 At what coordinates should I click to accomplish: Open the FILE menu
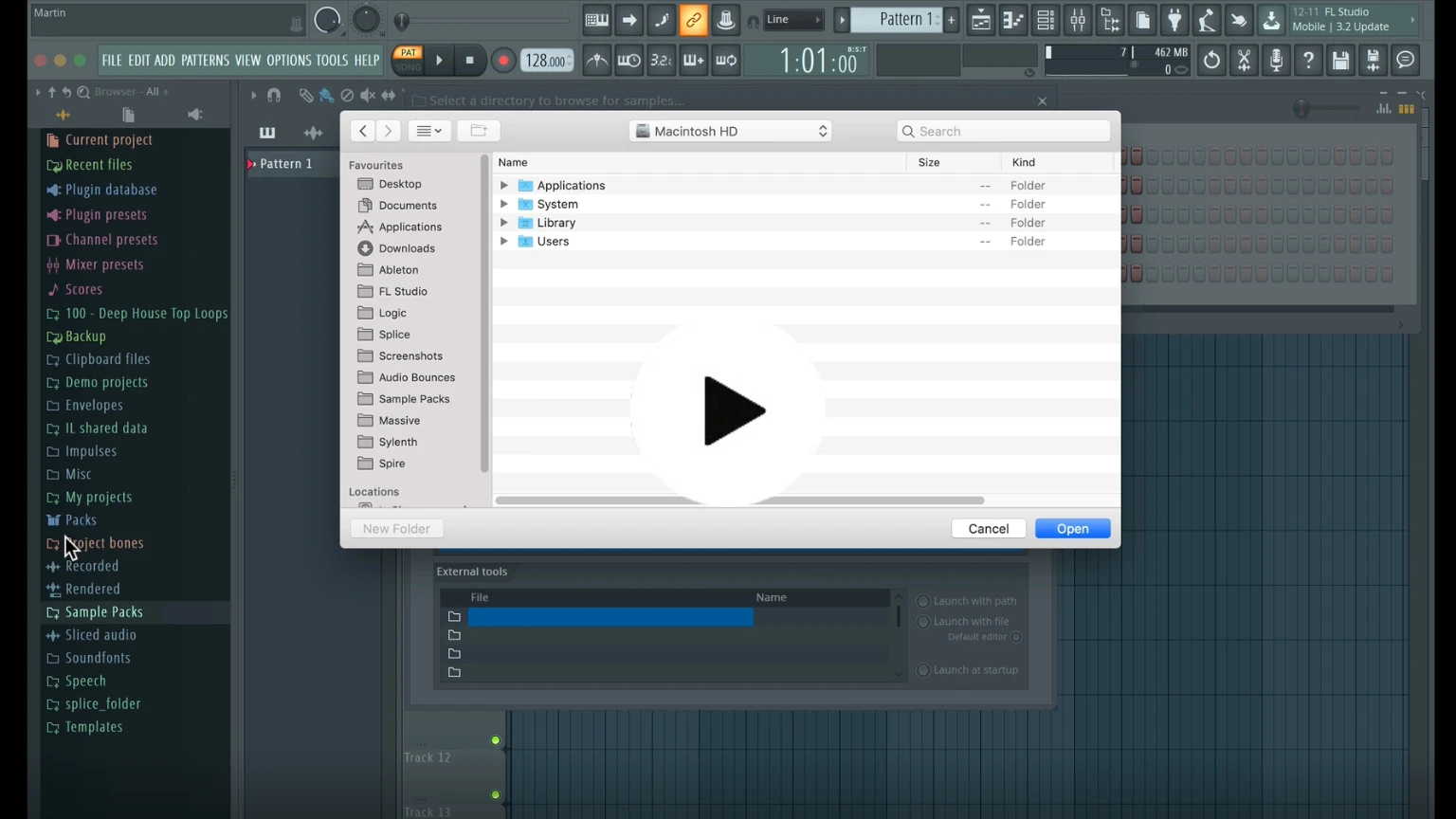pos(112,61)
